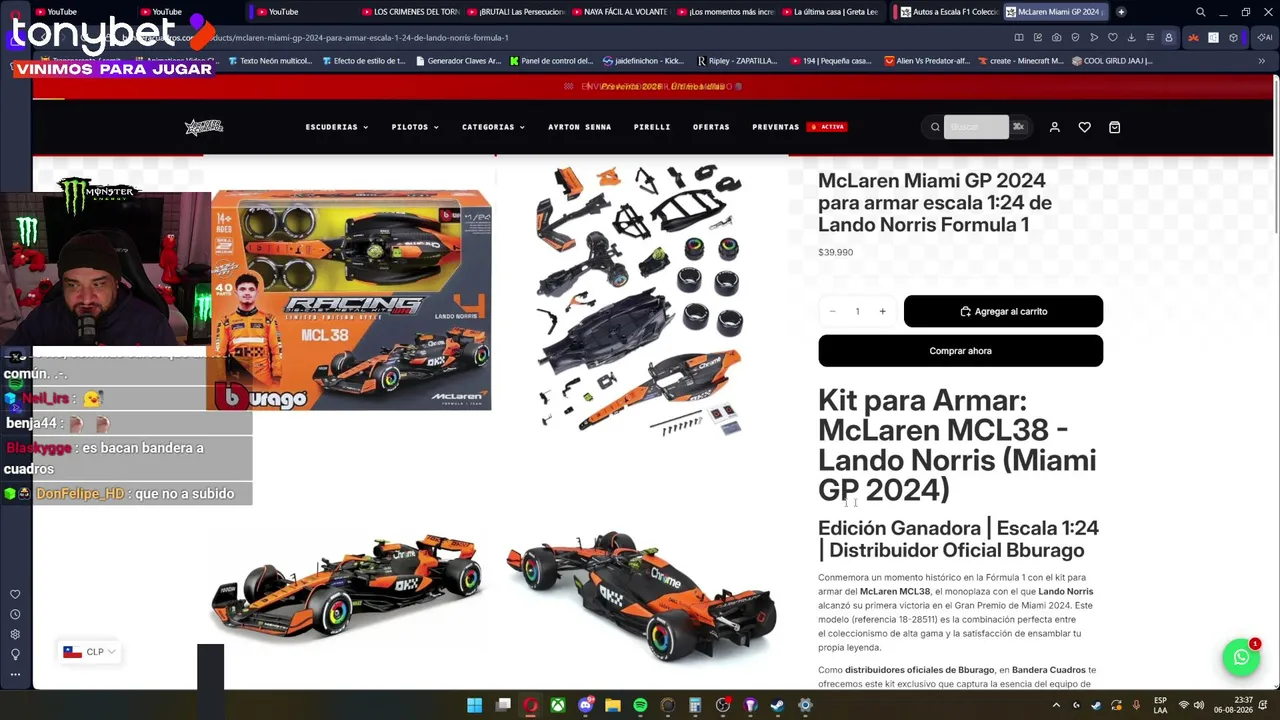Viewport: 1280px width, 720px height.
Task: Open Texto Neón multicolor bookmark
Action: pyautogui.click(x=270, y=61)
